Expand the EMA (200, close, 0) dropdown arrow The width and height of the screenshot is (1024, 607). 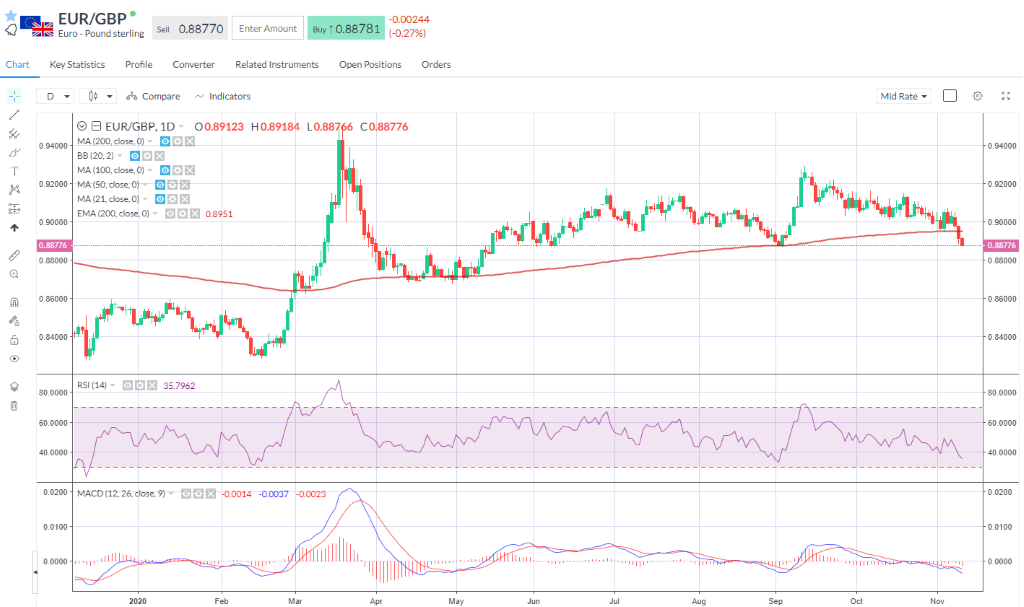pos(155,214)
